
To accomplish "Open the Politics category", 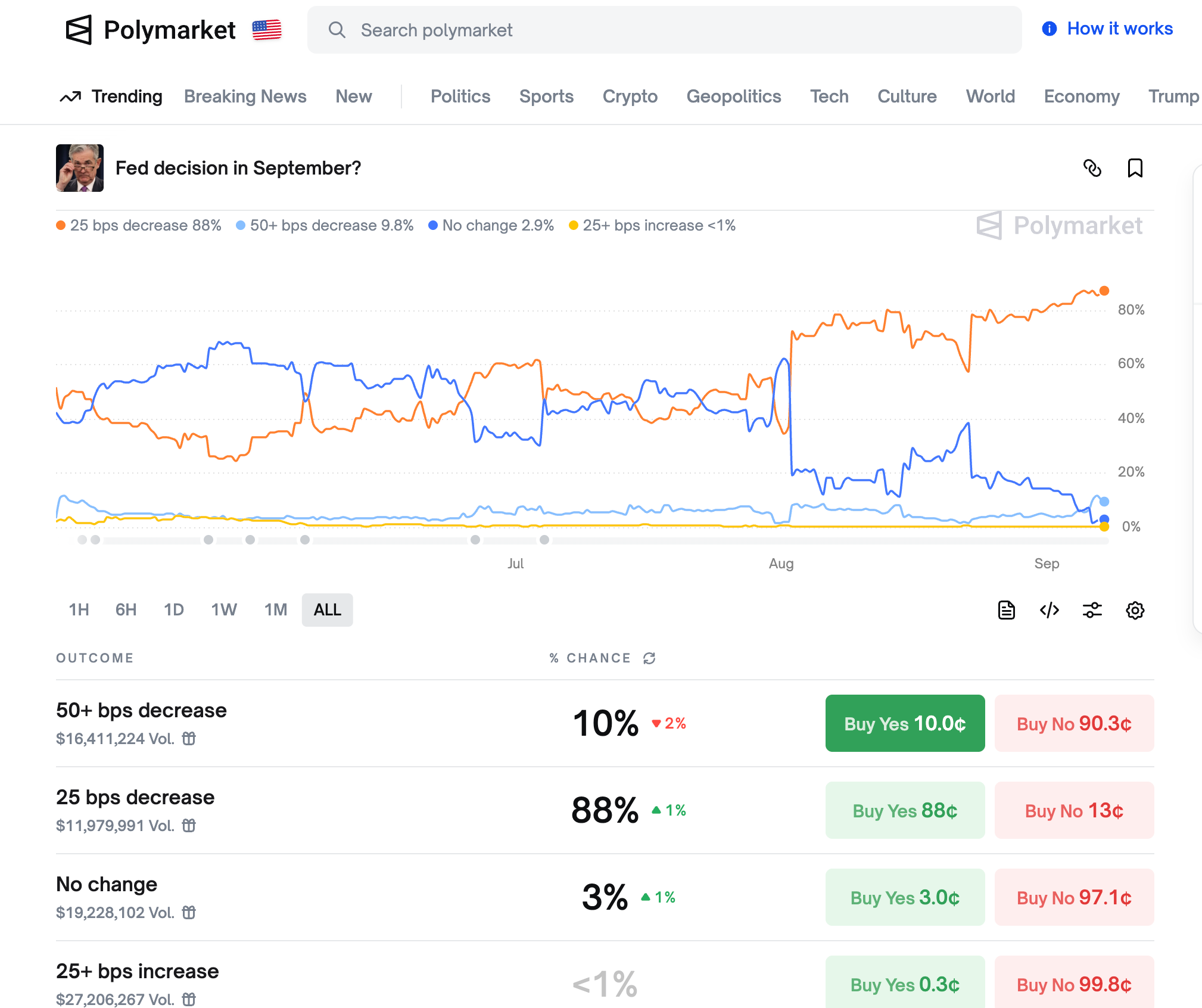I will click(460, 97).
